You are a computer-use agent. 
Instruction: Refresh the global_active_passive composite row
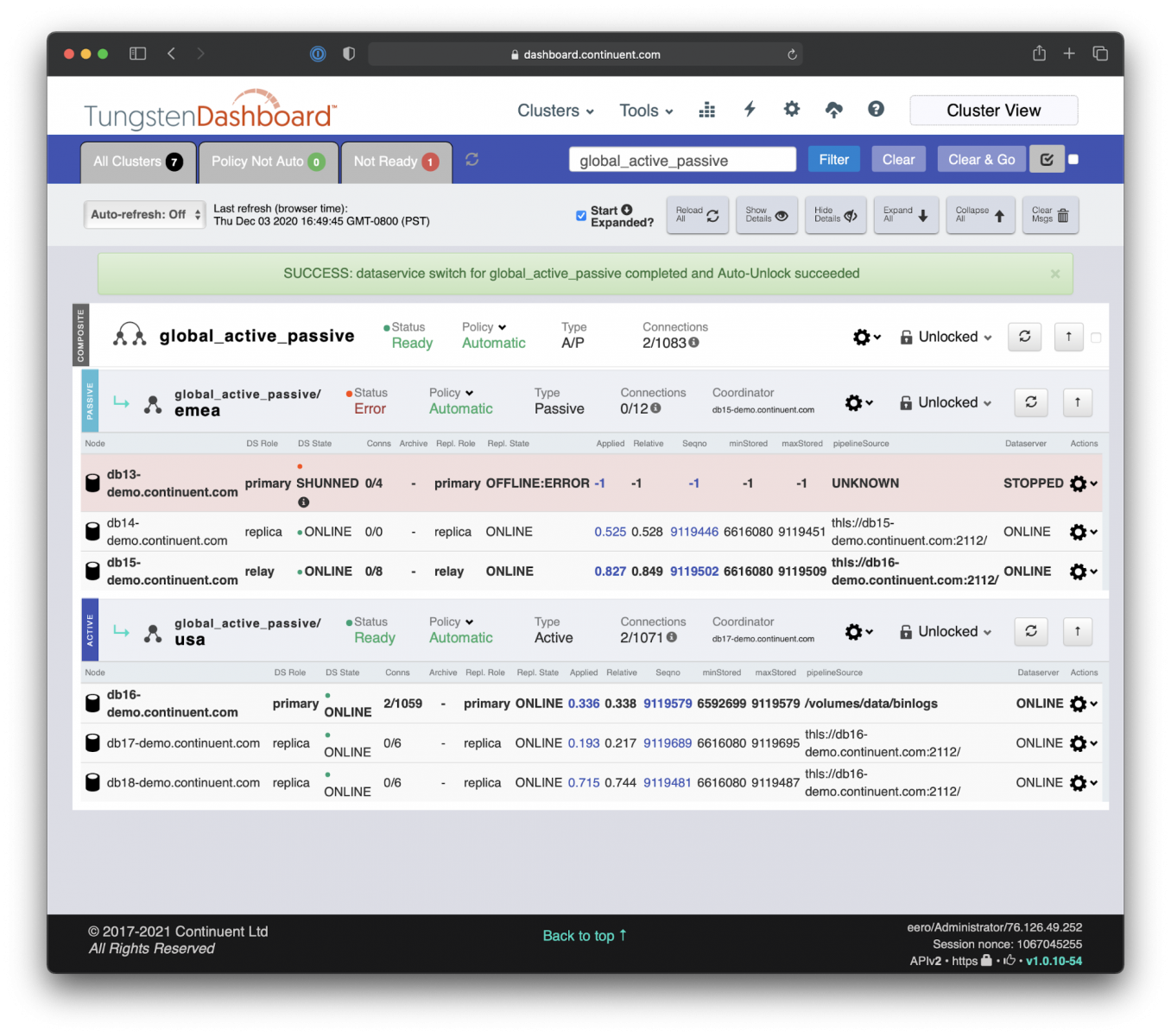(1024, 337)
